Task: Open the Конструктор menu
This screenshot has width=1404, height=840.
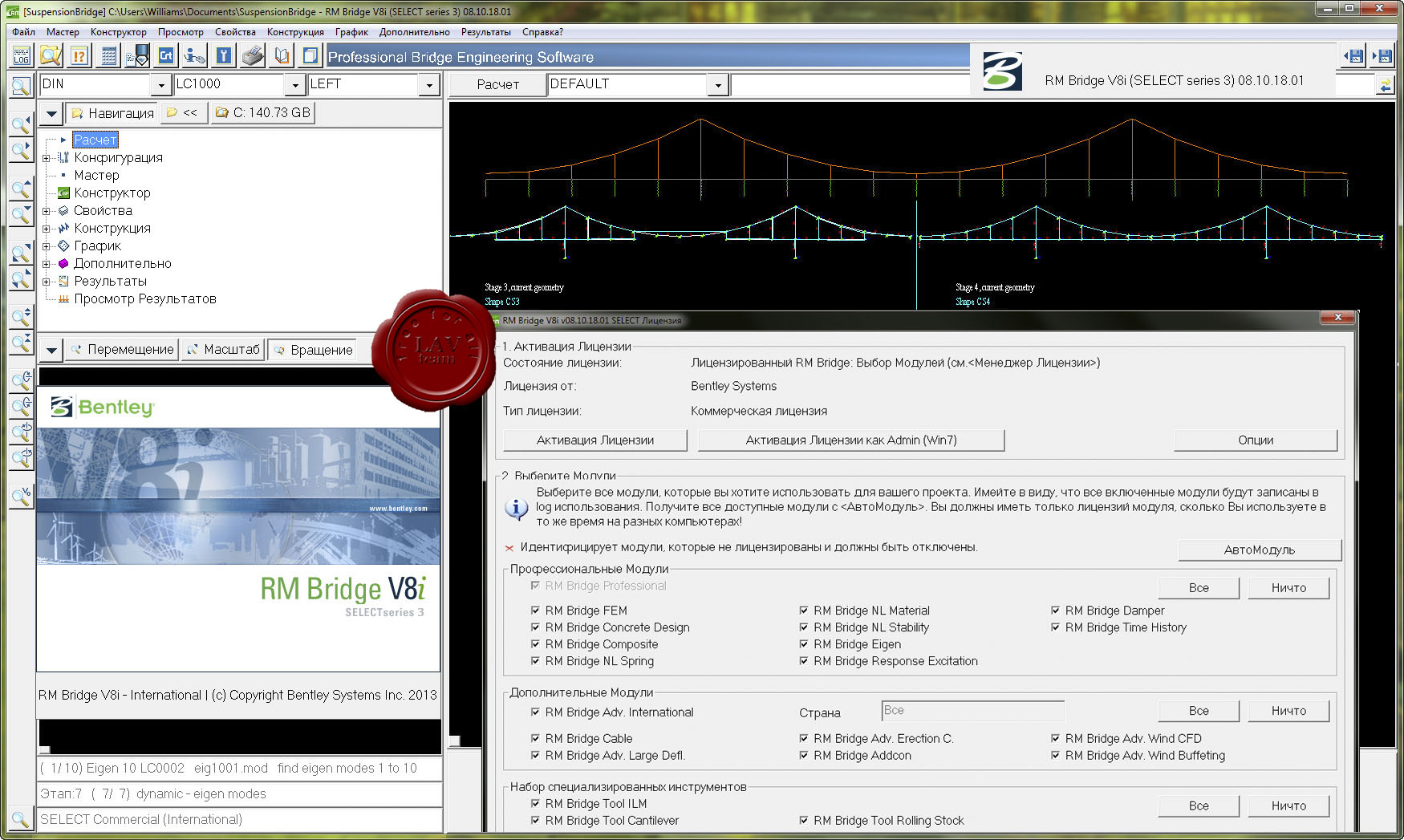Action: [119, 32]
